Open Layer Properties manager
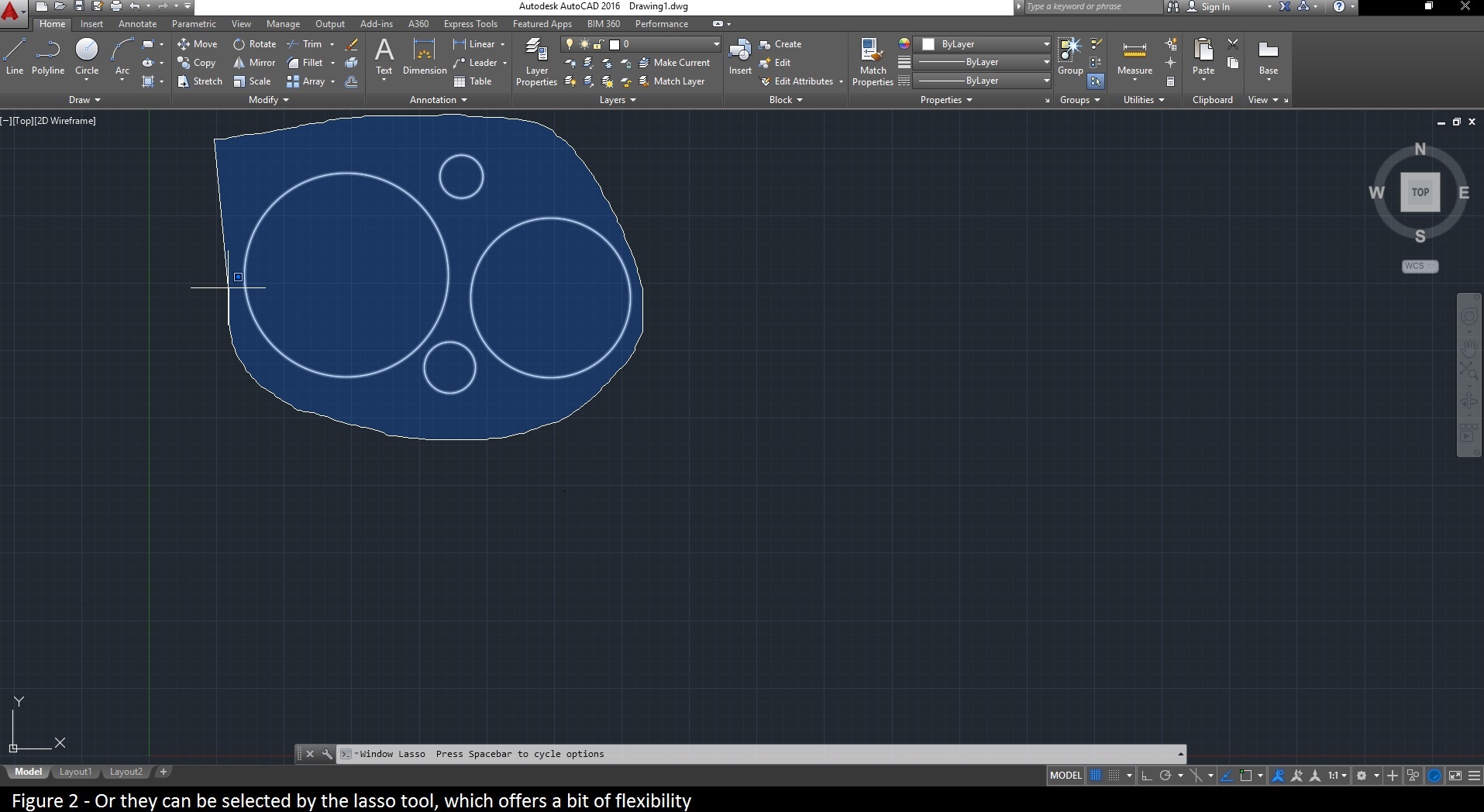 pos(536,60)
